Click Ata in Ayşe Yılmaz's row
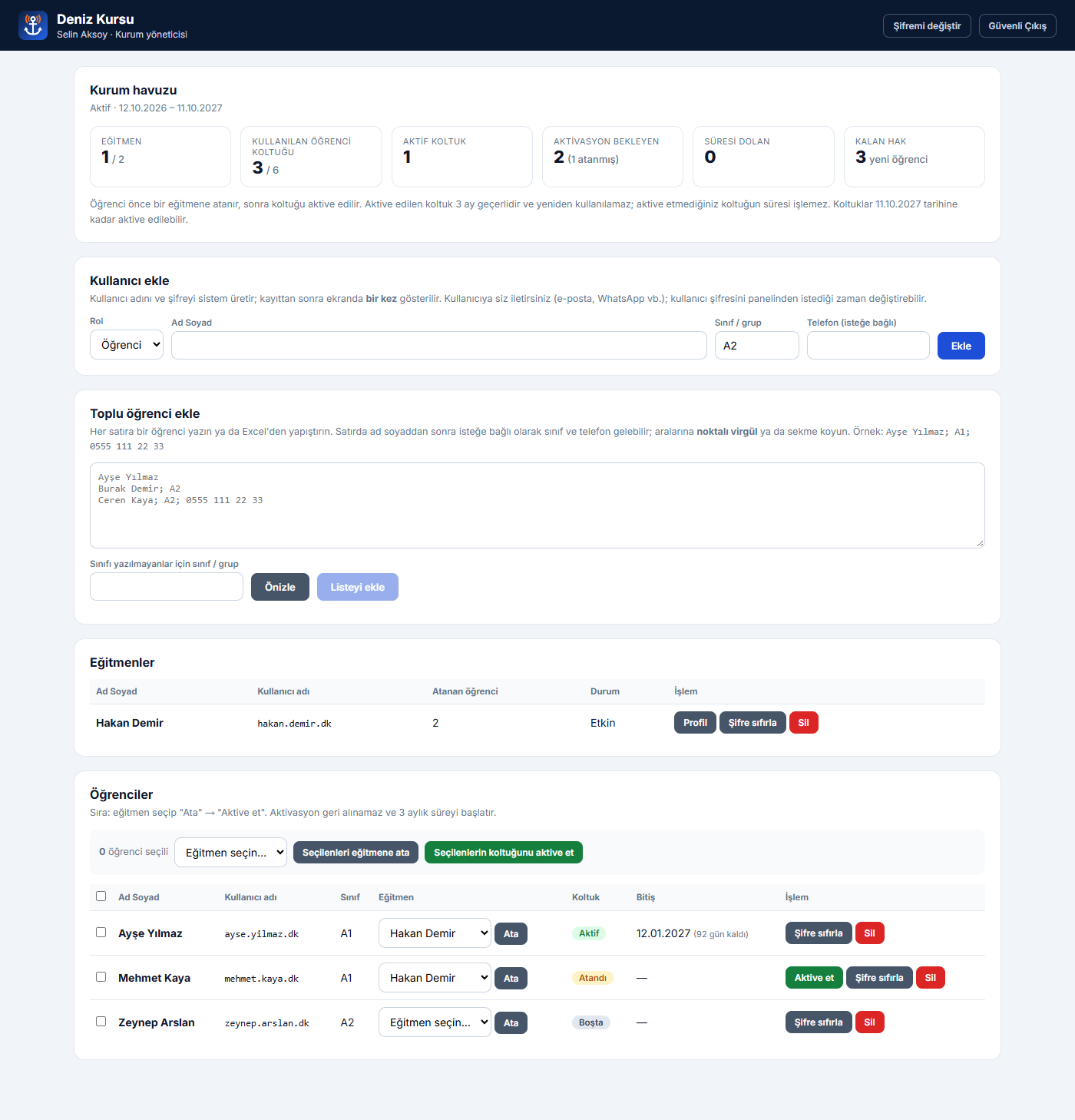Screen dimensions: 1075x1120 511,934
